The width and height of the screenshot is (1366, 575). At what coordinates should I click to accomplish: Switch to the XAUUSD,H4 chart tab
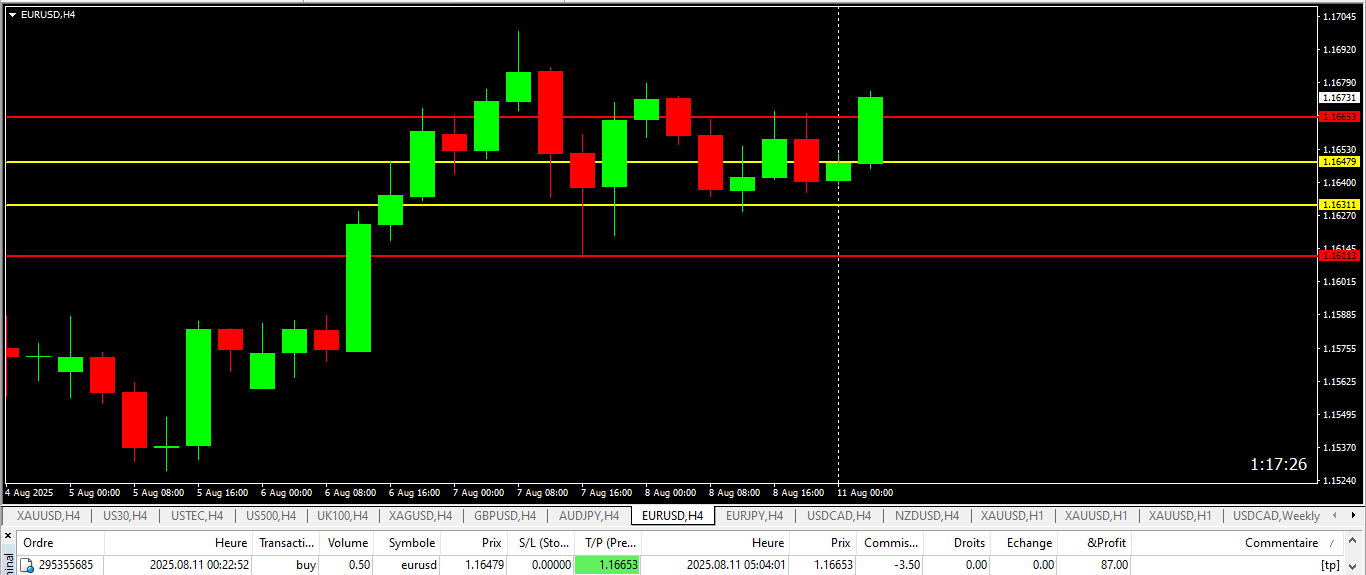[48, 516]
